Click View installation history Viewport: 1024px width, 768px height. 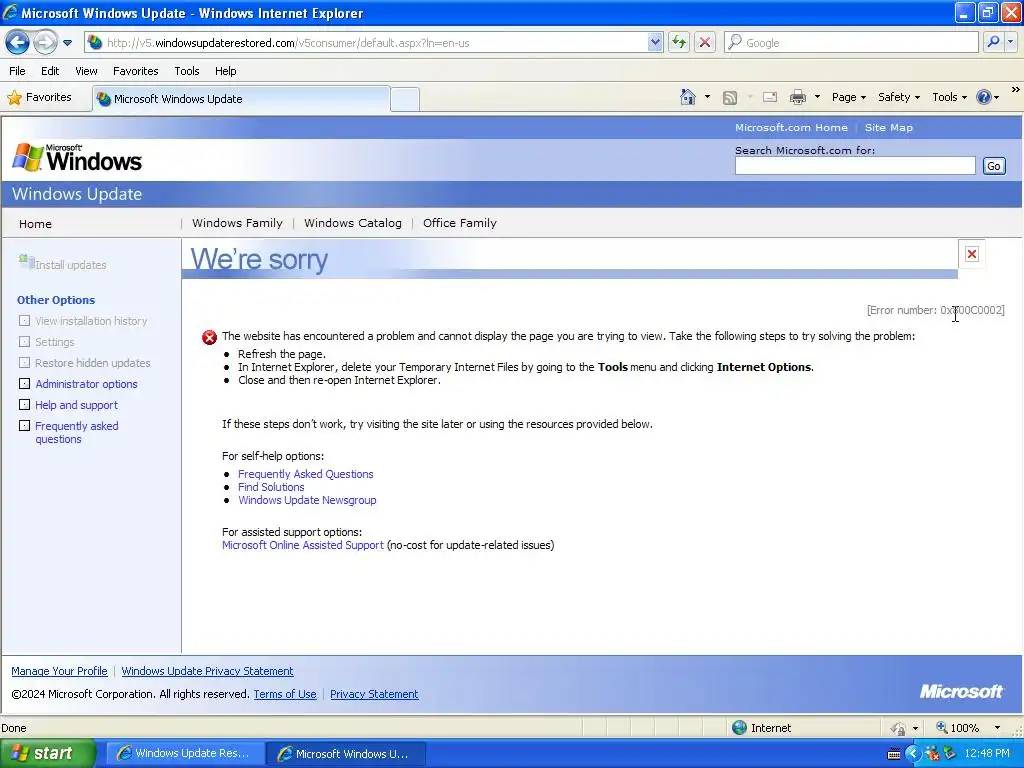(x=91, y=321)
